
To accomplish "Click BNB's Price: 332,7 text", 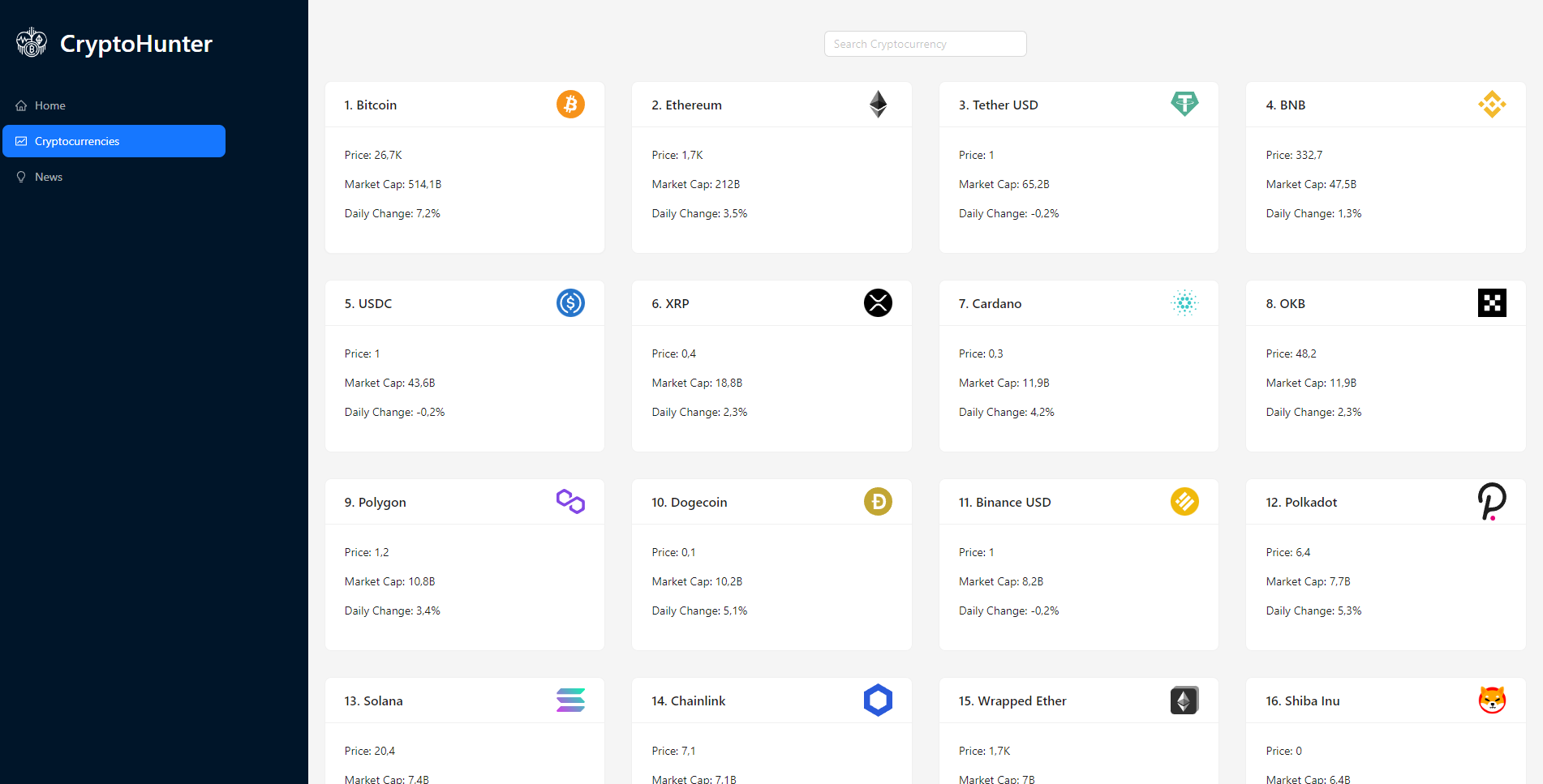I will click(1294, 155).
